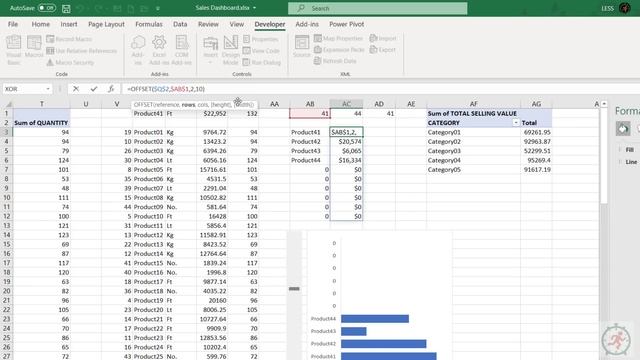The width and height of the screenshot is (640, 360).
Task: Click View Code
Action: pos(261,51)
